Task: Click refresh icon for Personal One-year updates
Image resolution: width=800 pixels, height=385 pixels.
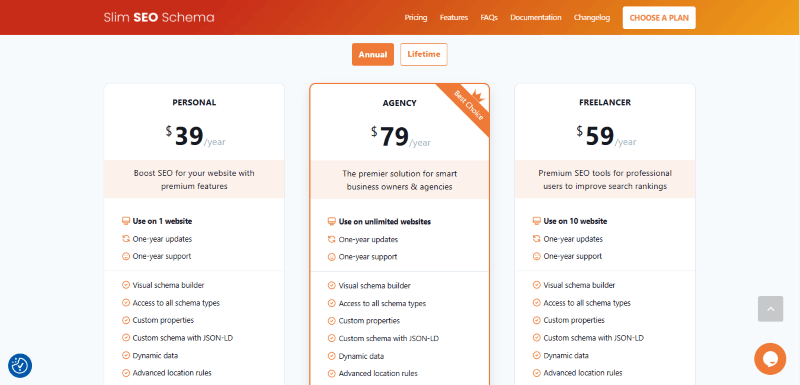Action: (126, 239)
